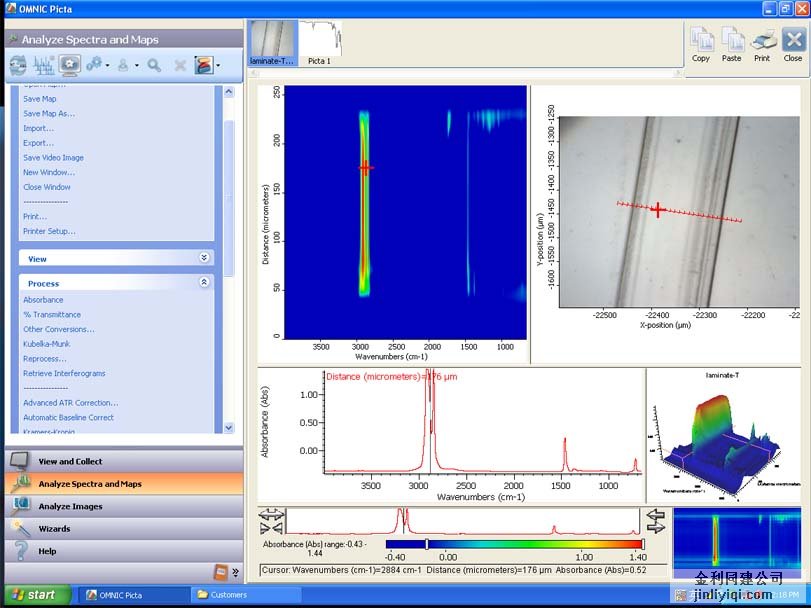This screenshot has height=608, width=811.
Task: Expand the View section
Action: pos(204,258)
